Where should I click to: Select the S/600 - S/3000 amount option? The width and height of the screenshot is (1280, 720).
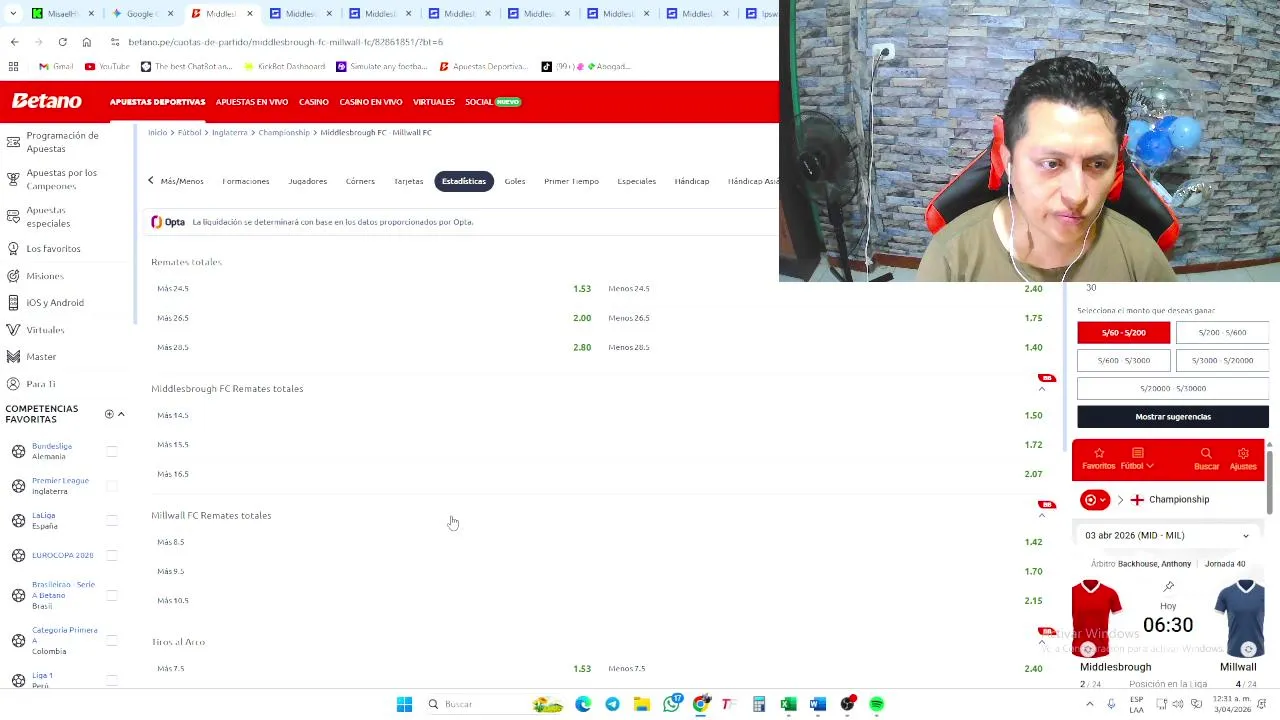pyautogui.click(x=1123, y=360)
